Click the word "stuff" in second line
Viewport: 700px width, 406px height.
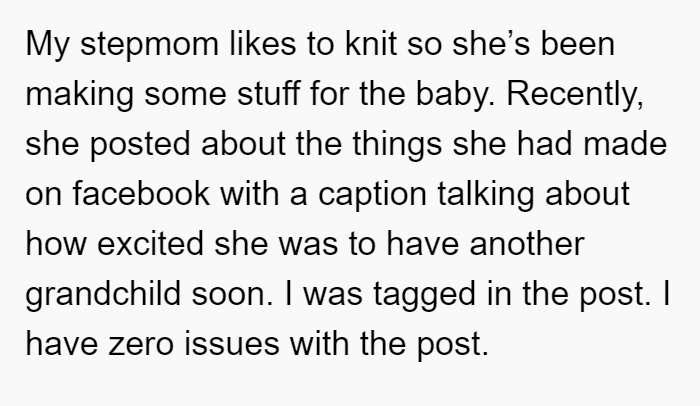(268, 93)
